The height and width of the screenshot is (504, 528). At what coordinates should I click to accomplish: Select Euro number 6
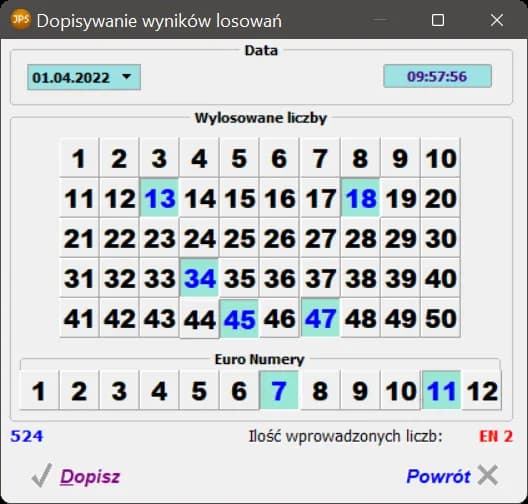(239, 390)
